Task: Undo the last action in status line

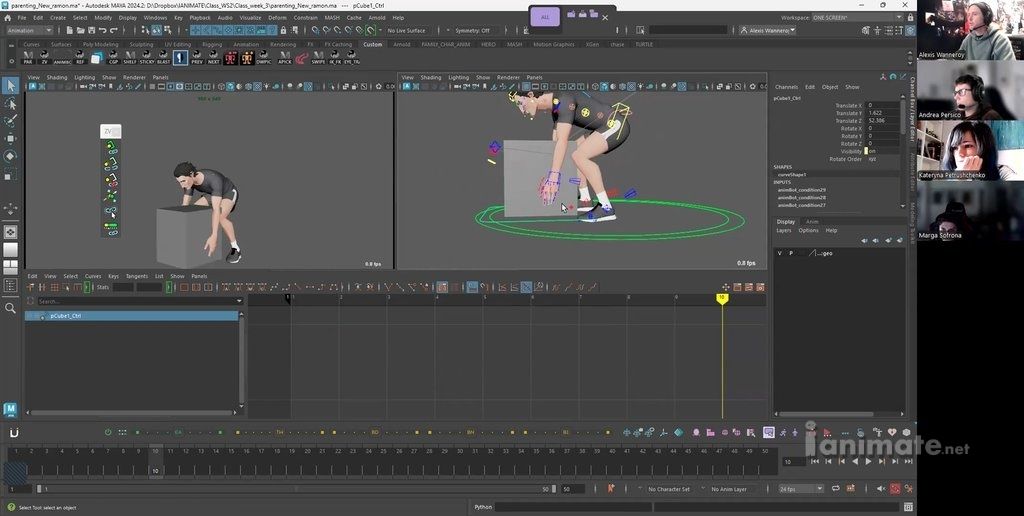Action: click(103, 30)
